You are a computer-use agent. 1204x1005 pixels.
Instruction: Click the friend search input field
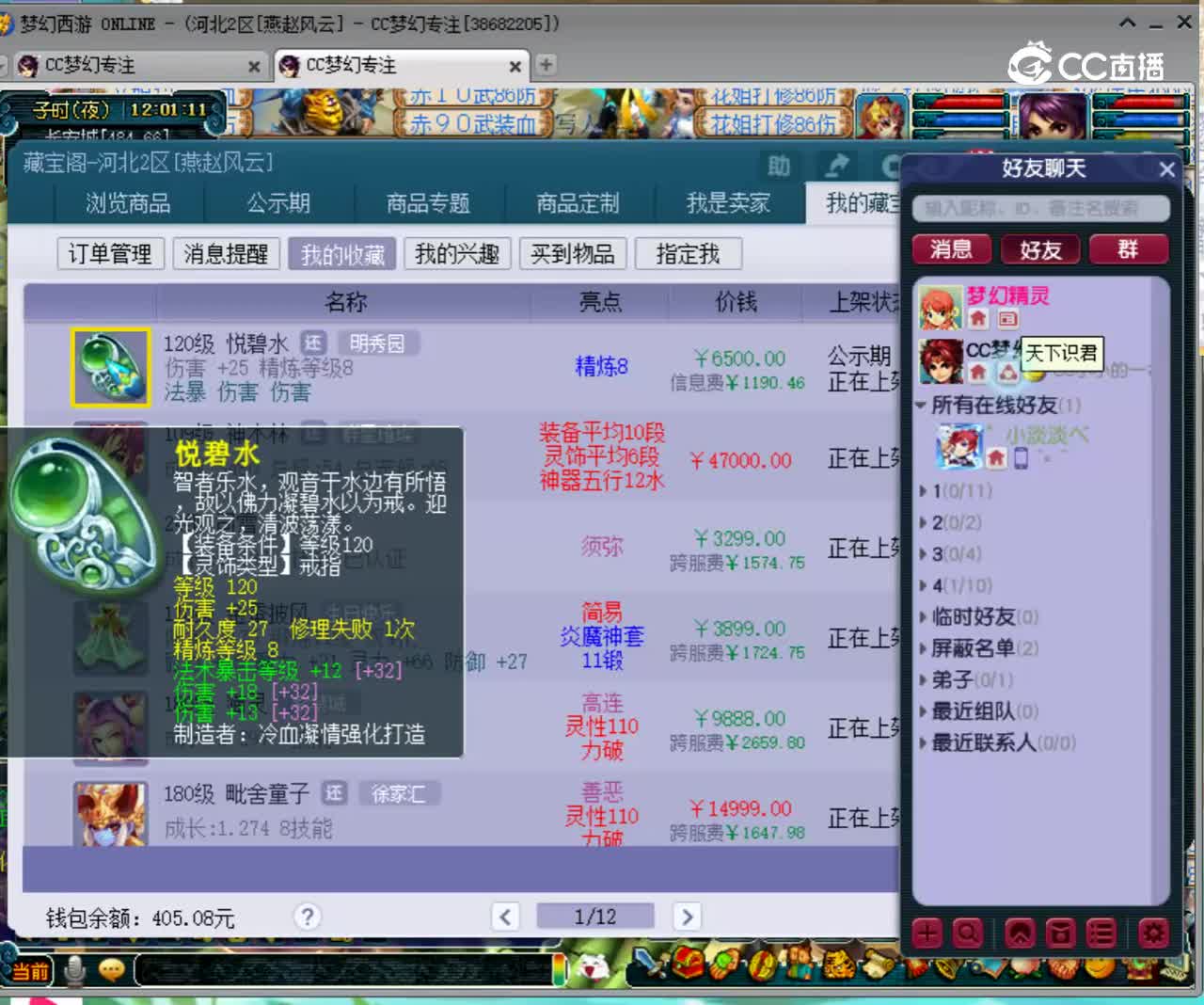pos(1041,208)
